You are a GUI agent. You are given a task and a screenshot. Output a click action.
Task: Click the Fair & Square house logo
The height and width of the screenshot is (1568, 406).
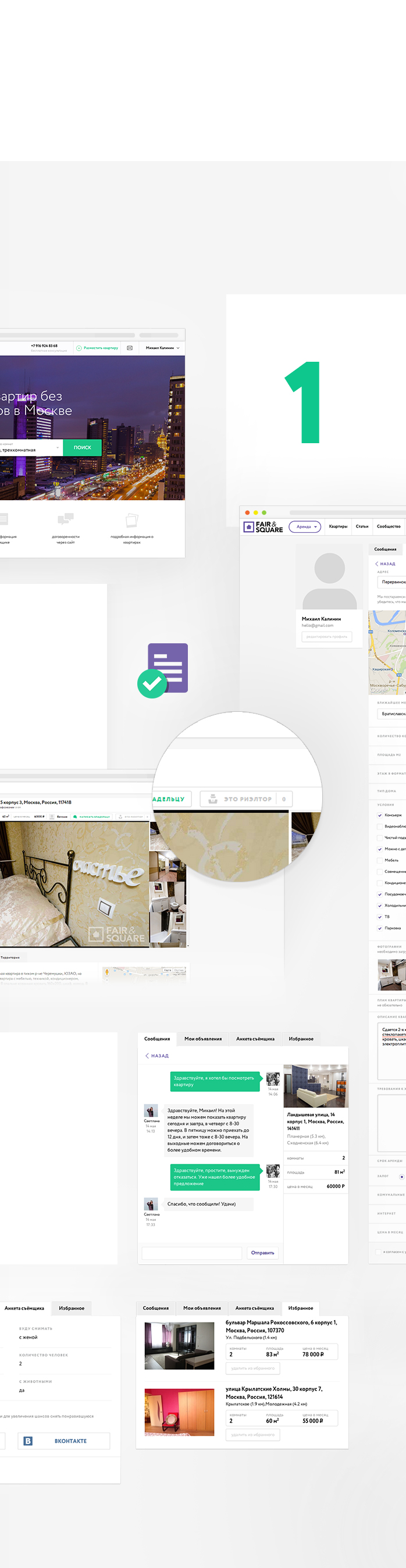(x=248, y=527)
